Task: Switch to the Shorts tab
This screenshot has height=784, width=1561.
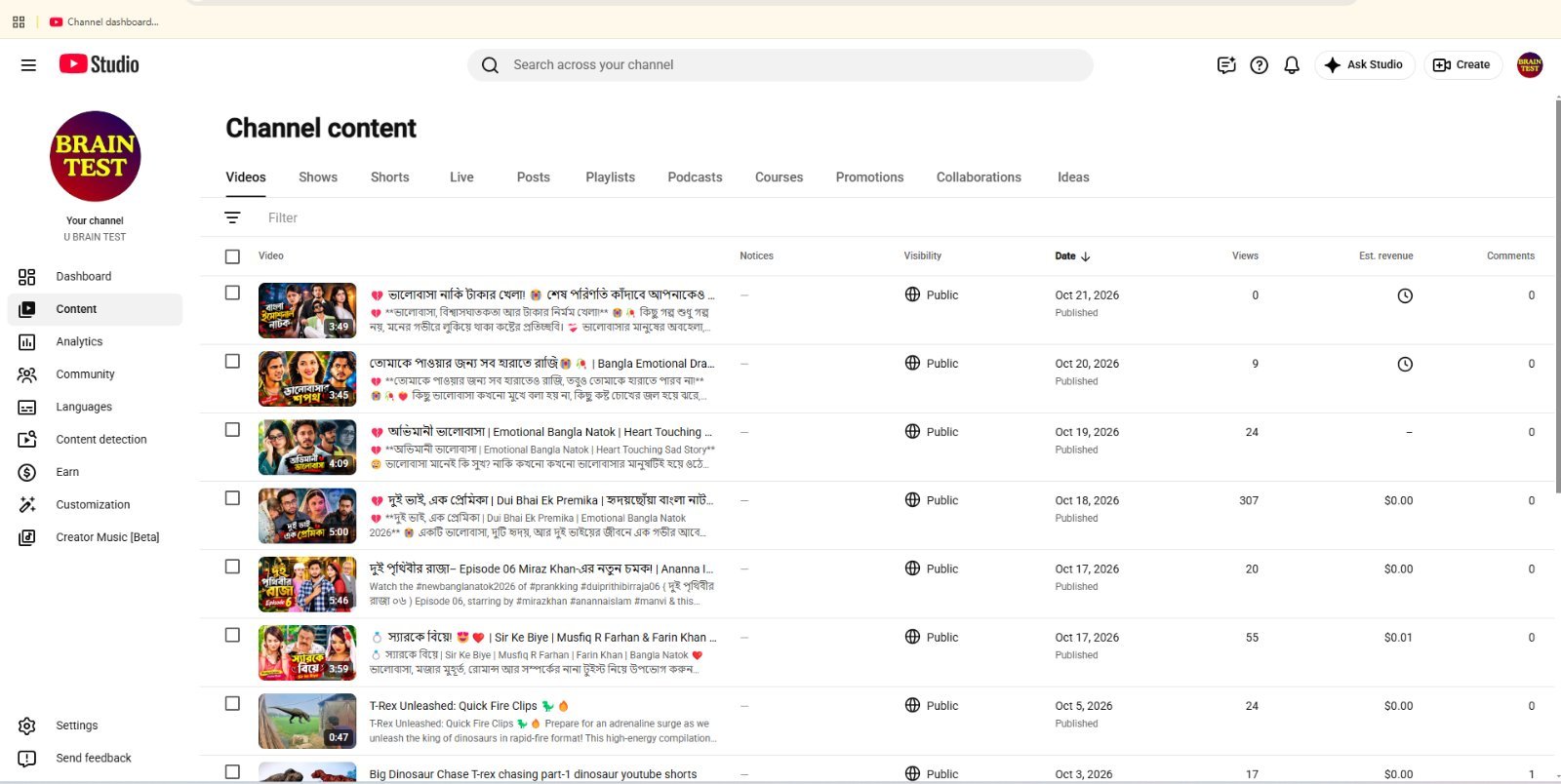Action: point(390,177)
